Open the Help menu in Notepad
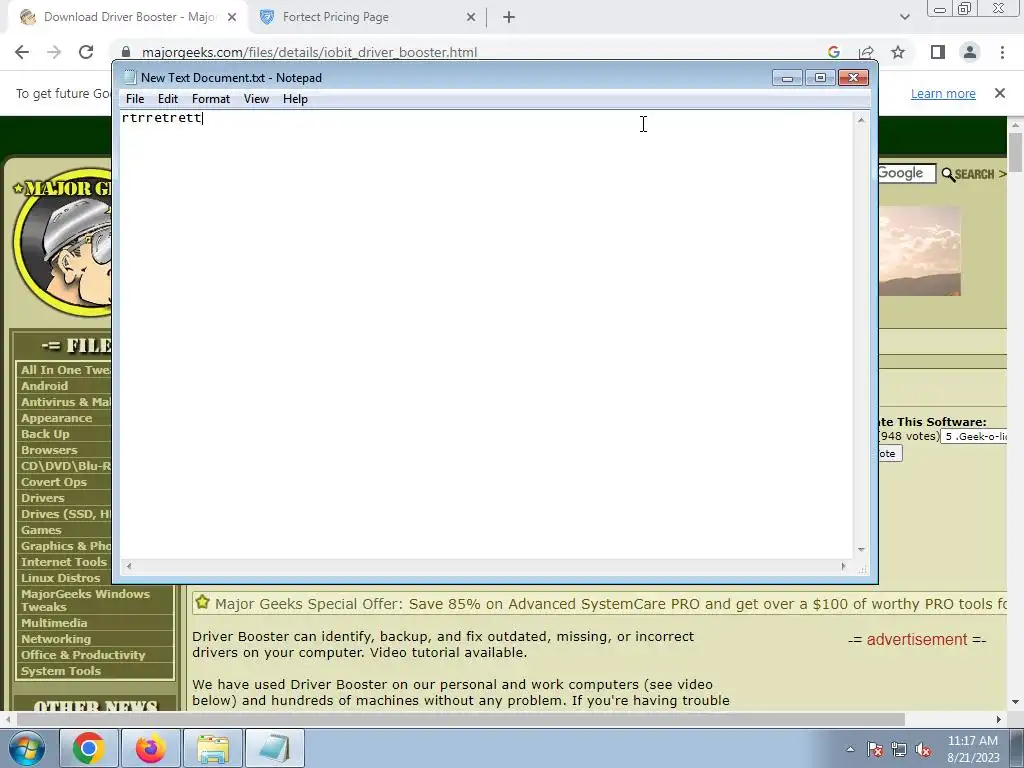Screen dimensions: 1024x768 (295, 99)
